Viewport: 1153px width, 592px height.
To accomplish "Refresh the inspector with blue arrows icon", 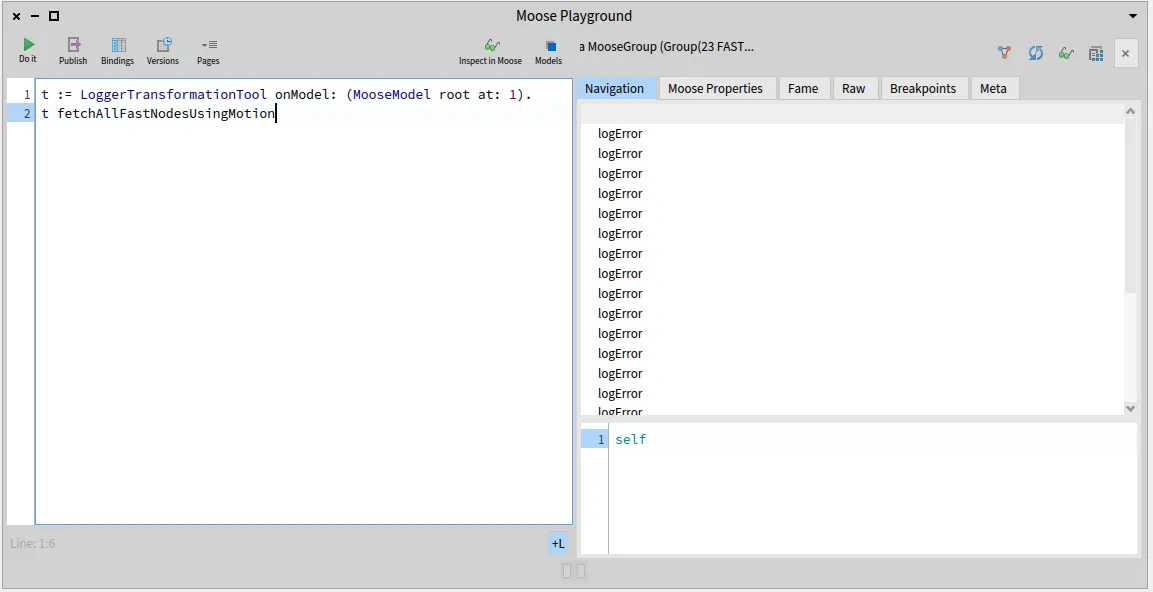I will [x=1035, y=53].
